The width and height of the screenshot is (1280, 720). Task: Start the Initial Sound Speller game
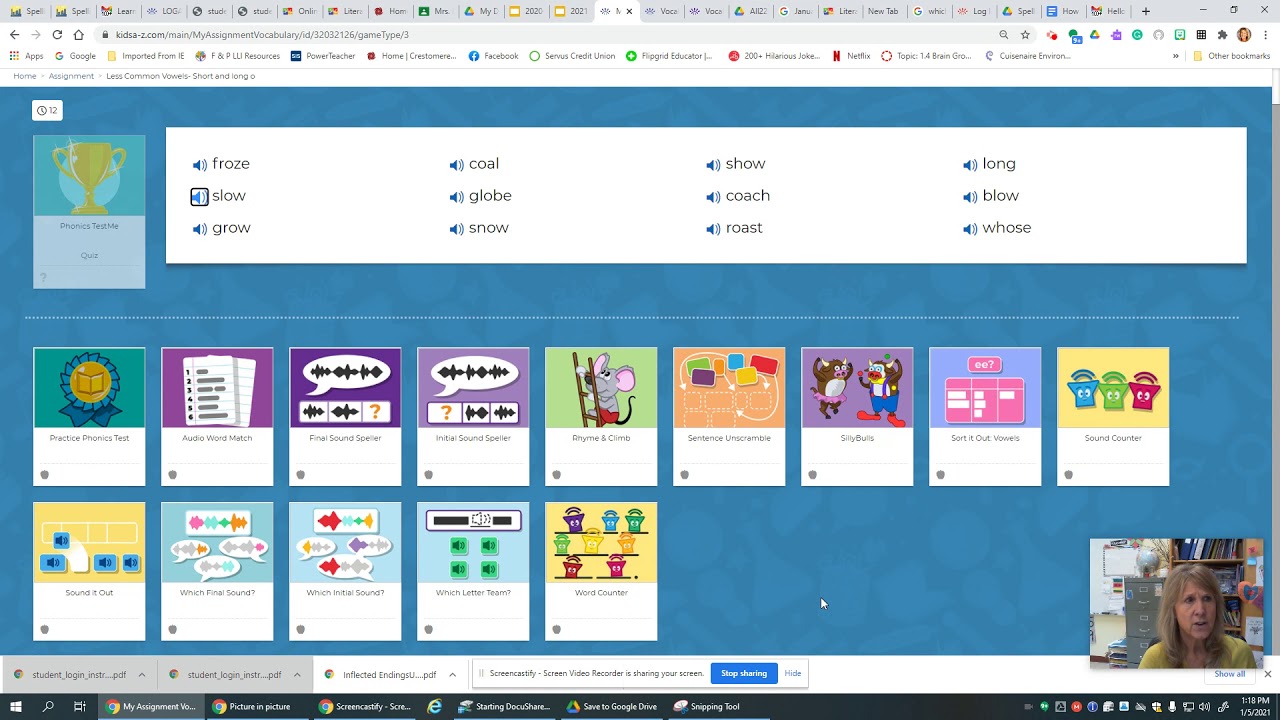473,416
